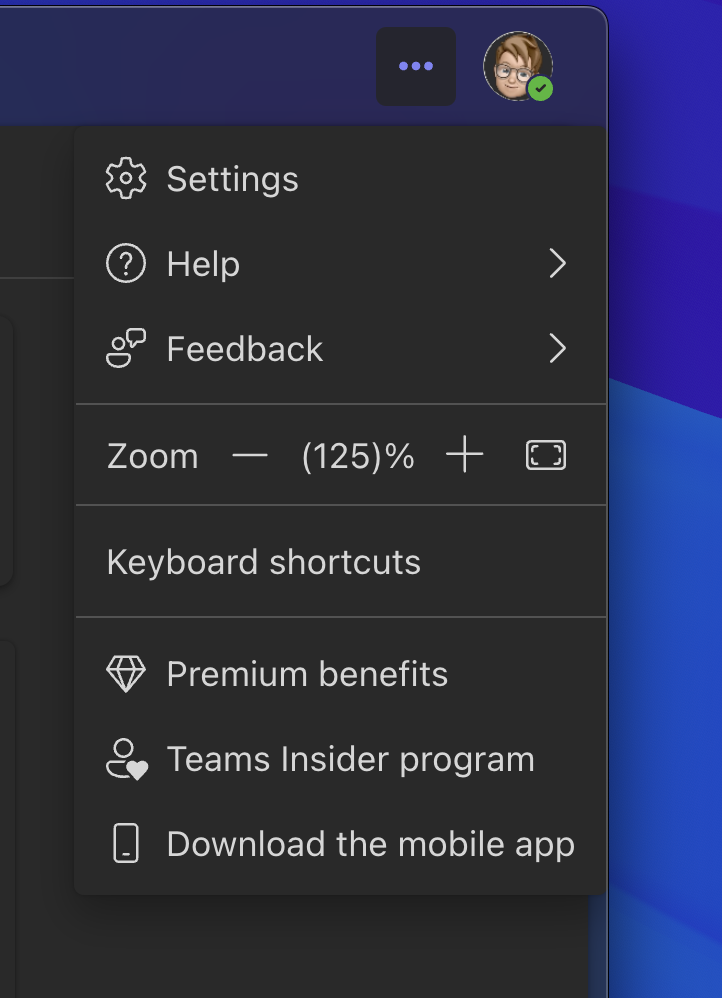Click the three-dots more options button
Viewport: 722px width, 998px height.
[416, 66]
